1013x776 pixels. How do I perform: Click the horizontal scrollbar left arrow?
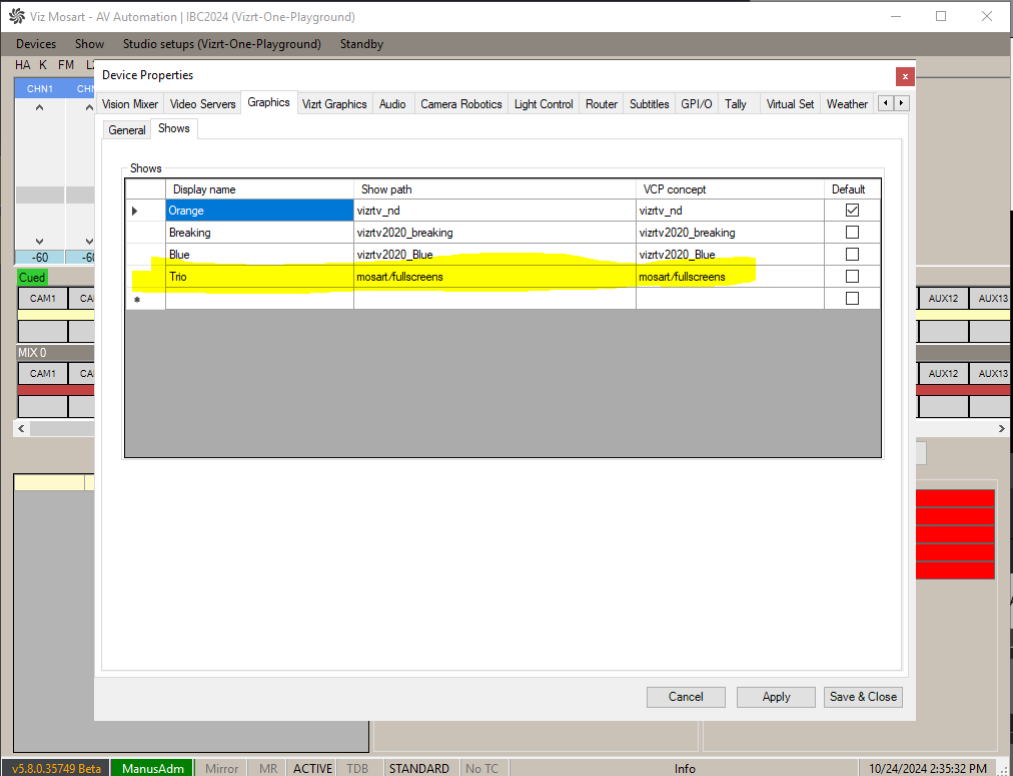(20, 428)
